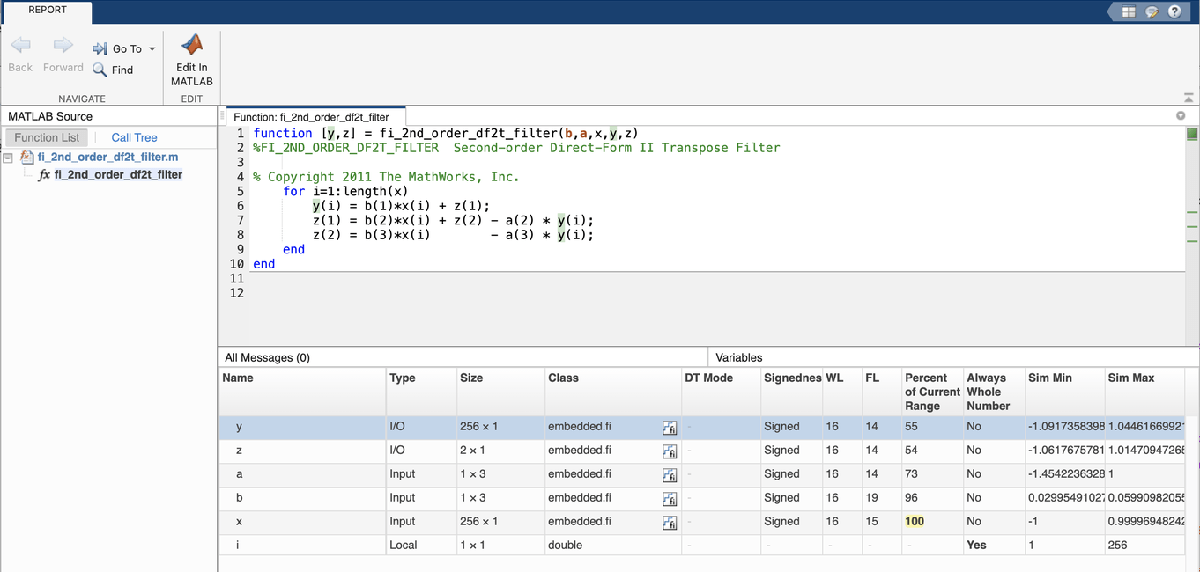Click the fi numerictype icon in row x

pos(669,522)
